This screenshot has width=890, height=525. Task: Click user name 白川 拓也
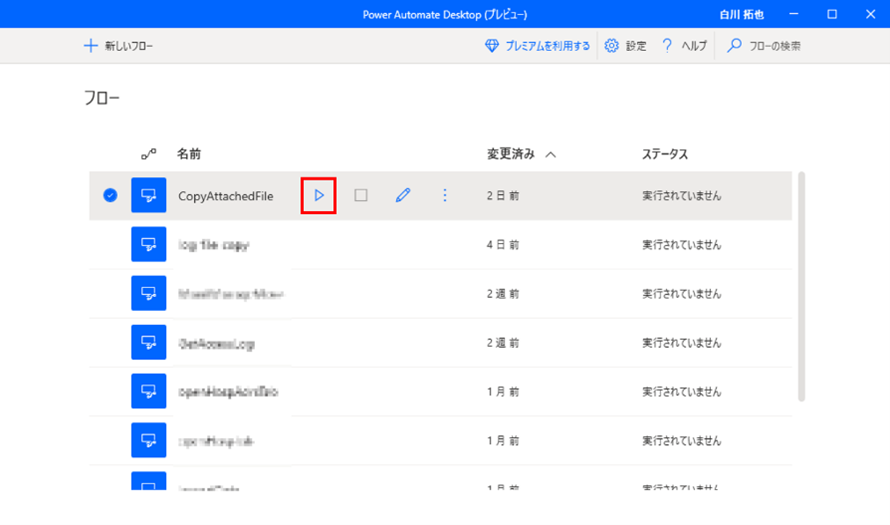(741, 15)
